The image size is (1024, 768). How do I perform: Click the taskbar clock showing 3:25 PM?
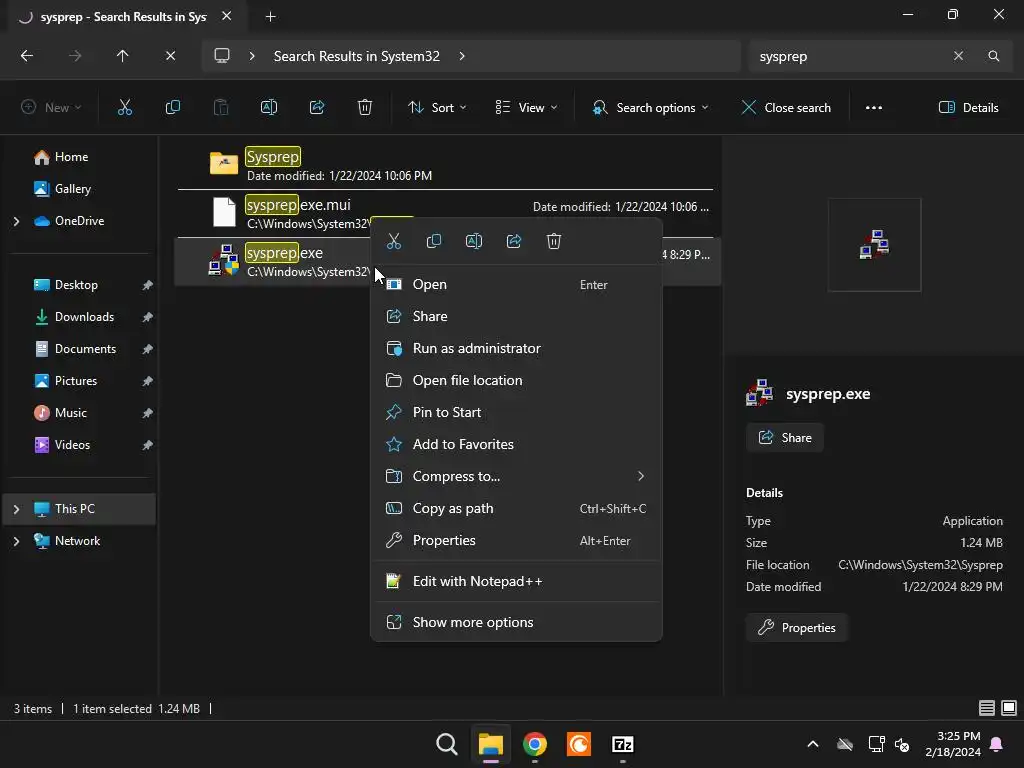pos(953,744)
